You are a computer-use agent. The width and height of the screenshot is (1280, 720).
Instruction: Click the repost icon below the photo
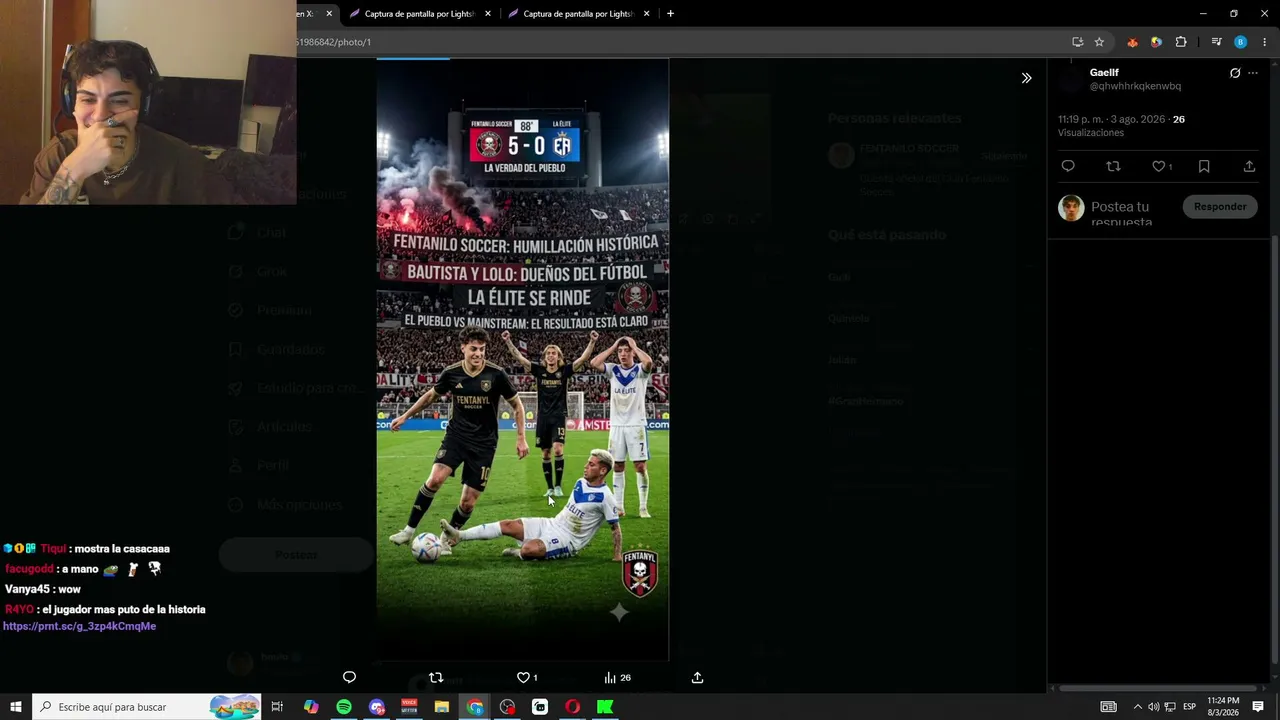(x=436, y=677)
